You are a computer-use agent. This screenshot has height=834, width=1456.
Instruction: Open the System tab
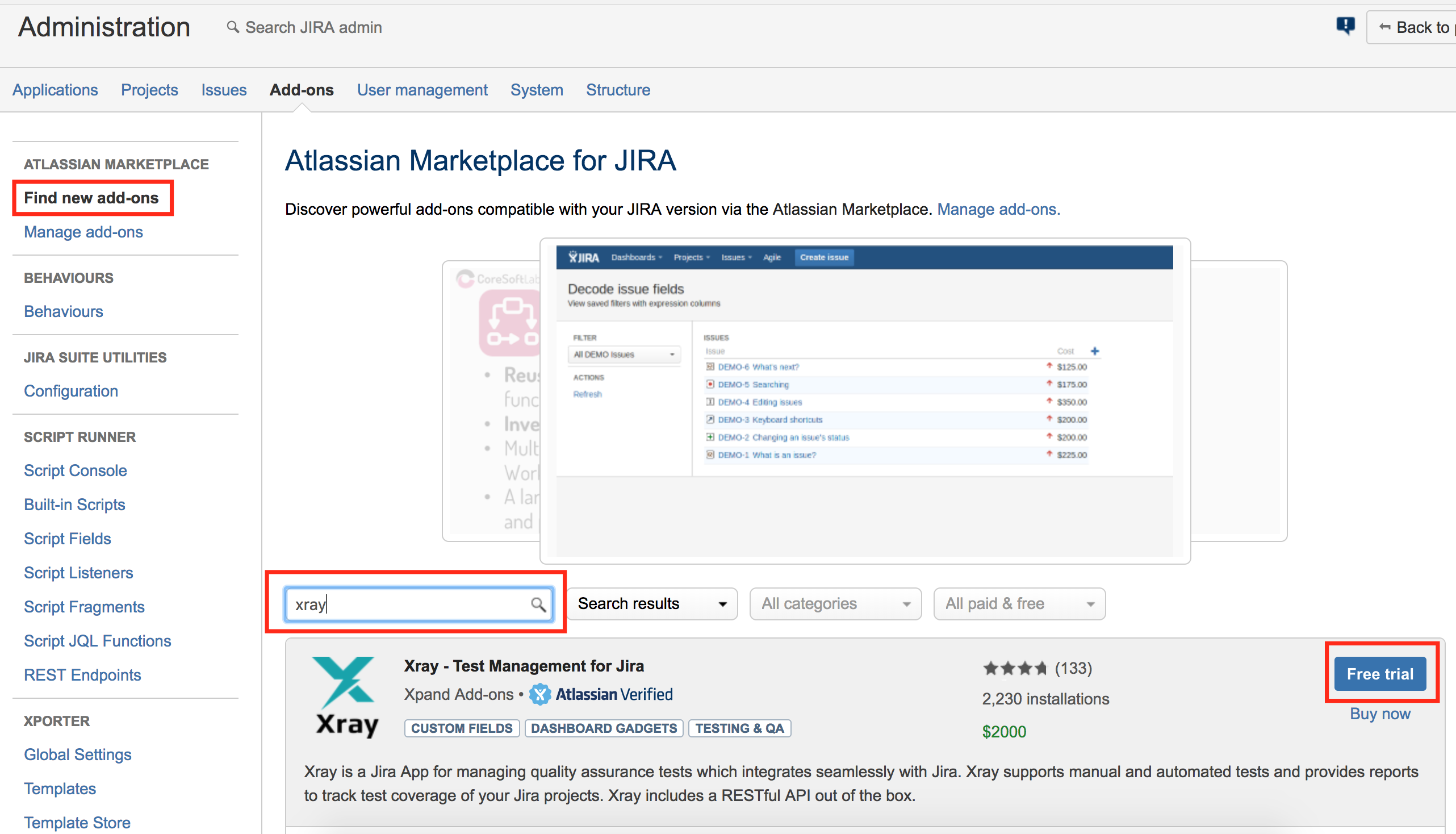tap(537, 90)
